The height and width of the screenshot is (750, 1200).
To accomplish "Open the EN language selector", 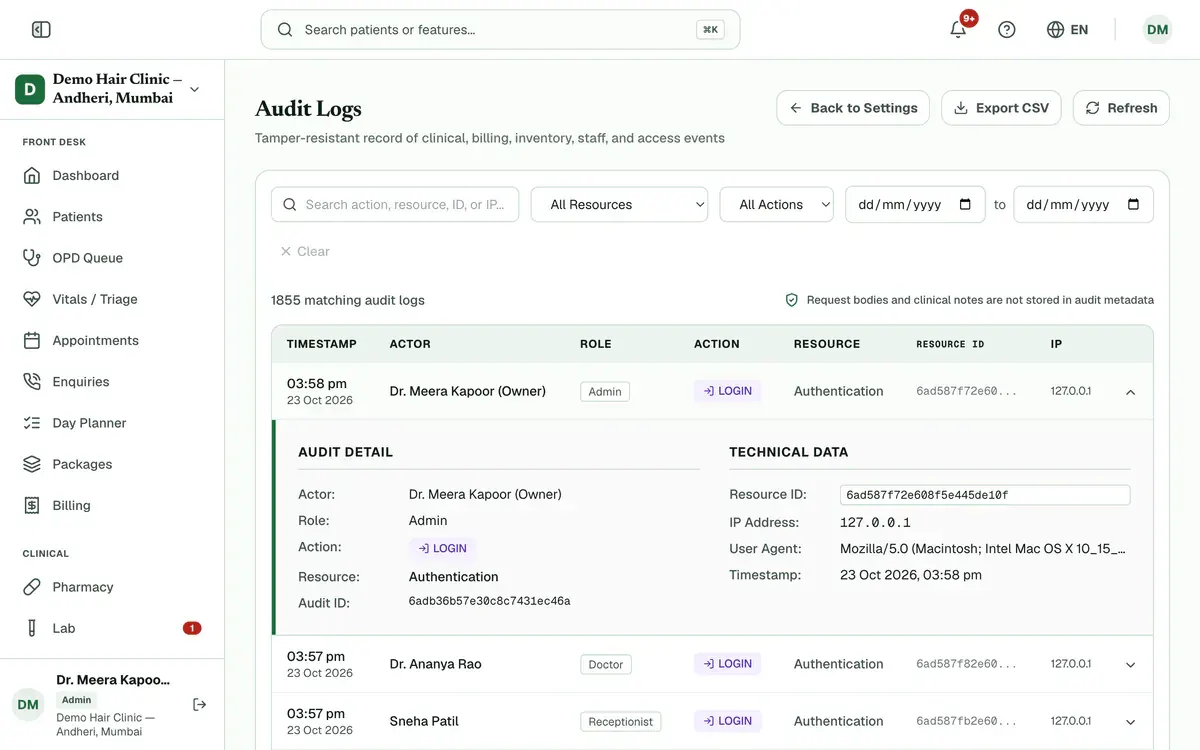I will [x=1067, y=30].
